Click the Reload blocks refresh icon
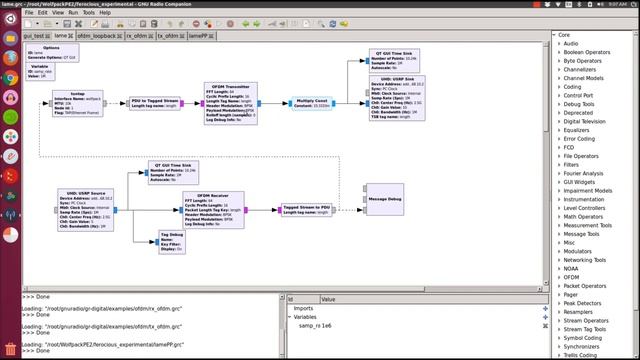 [x=333, y=24]
